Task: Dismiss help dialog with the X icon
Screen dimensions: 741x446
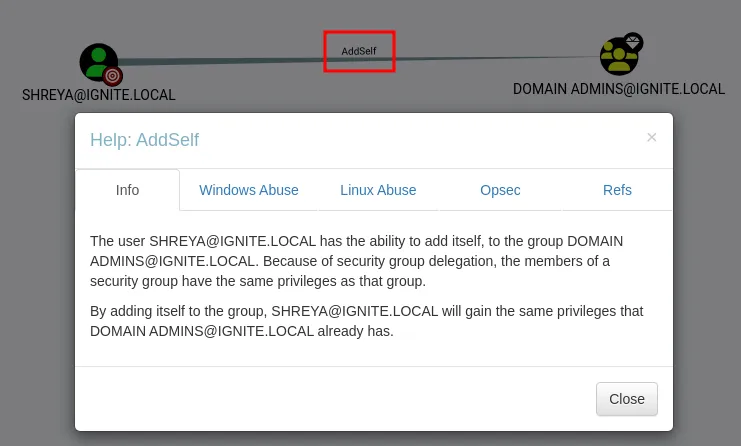Action: pyautogui.click(x=652, y=138)
